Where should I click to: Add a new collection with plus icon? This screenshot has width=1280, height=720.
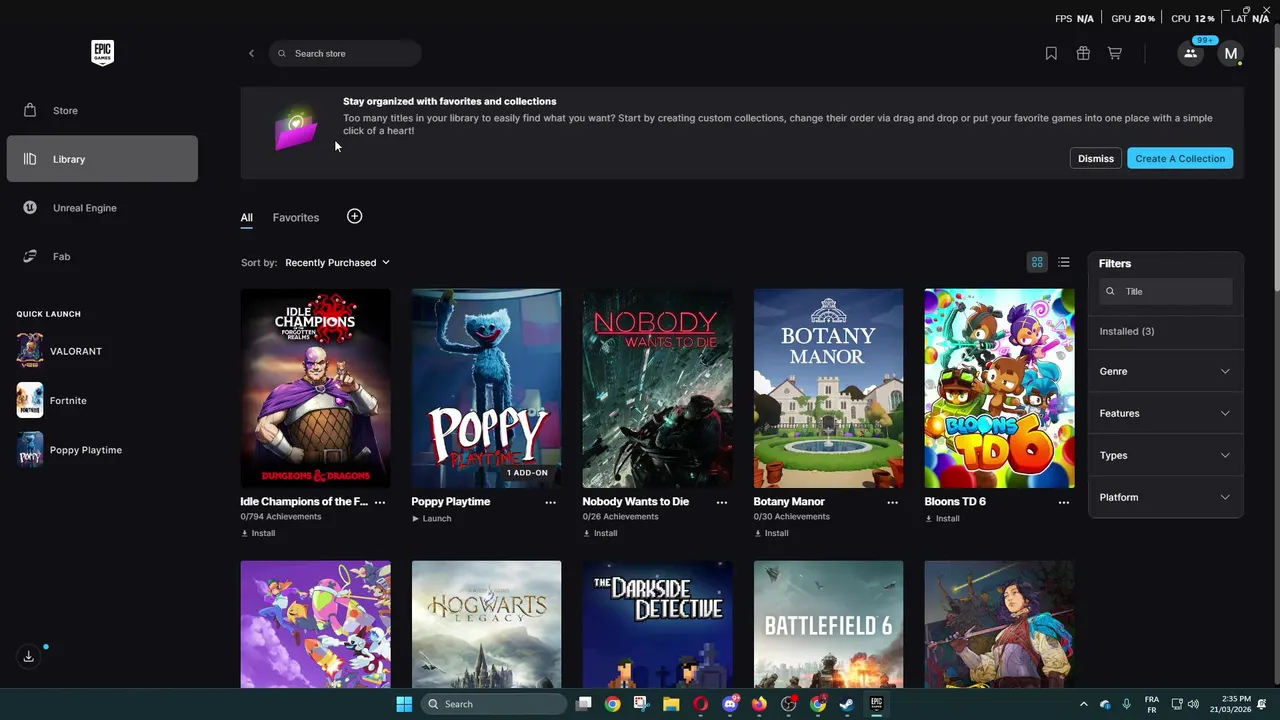coord(354,216)
